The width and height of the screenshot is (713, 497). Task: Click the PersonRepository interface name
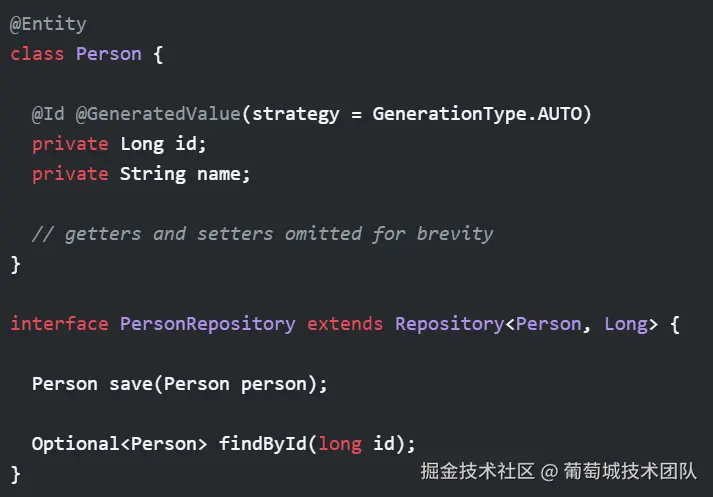point(207,324)
